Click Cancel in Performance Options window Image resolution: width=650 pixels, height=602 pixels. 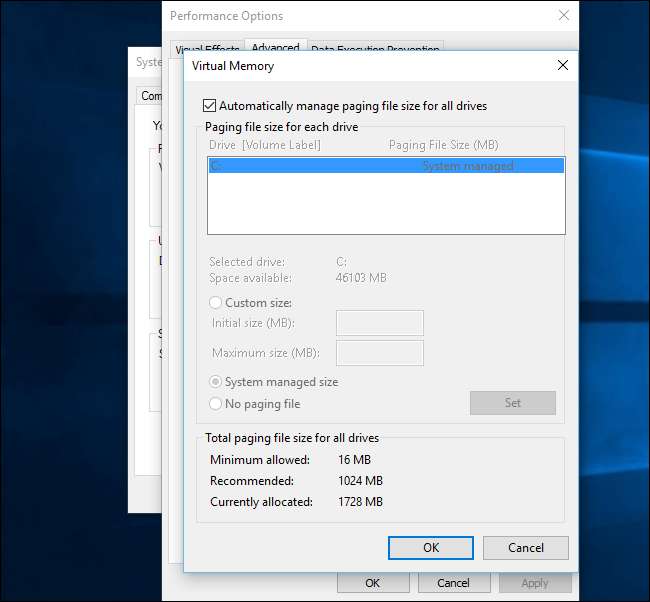pyautogui.click(x=453, y=583)
